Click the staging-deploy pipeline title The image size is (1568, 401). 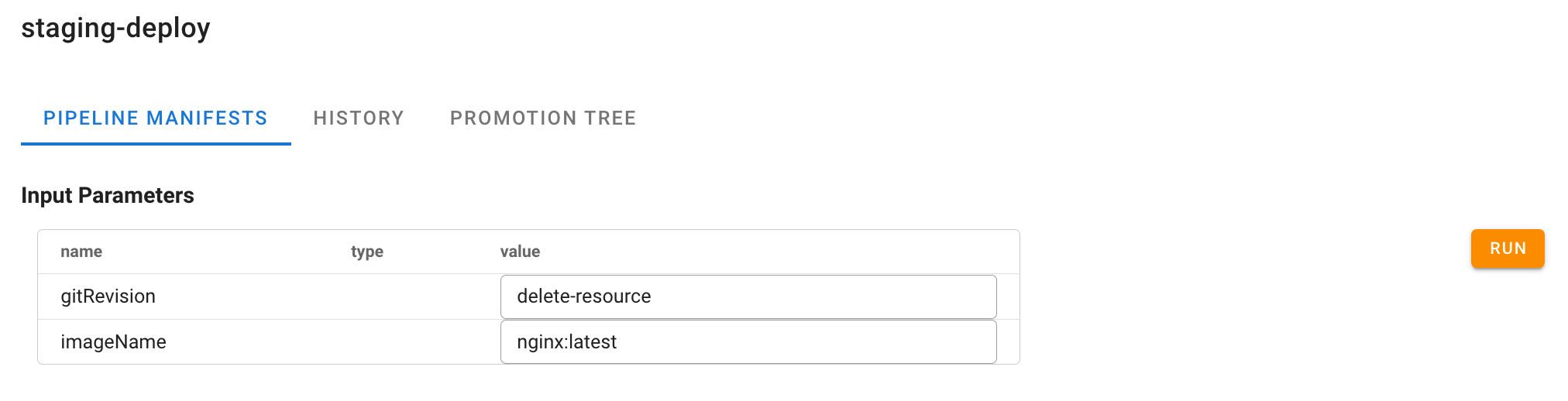click(x=115, y=28)
